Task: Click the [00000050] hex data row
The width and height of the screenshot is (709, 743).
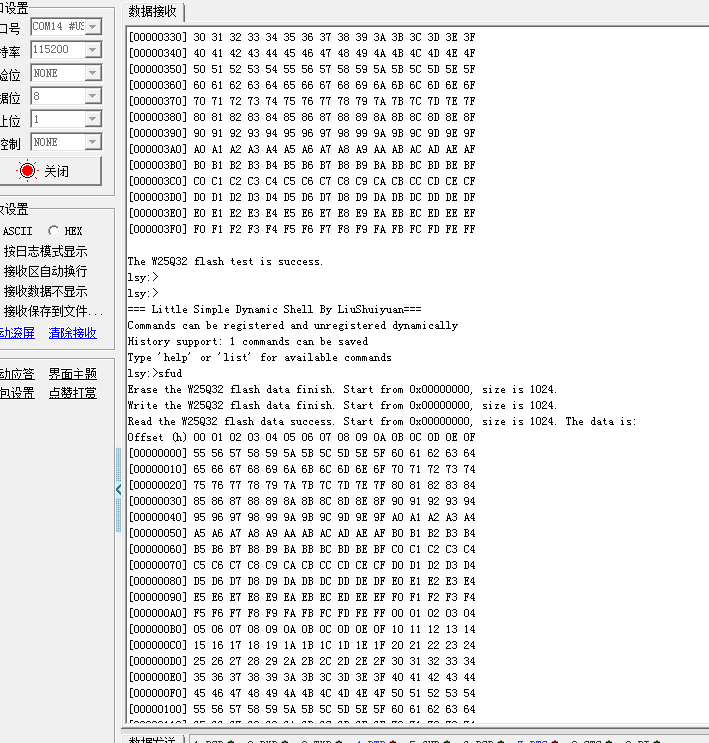Action: 302,533
